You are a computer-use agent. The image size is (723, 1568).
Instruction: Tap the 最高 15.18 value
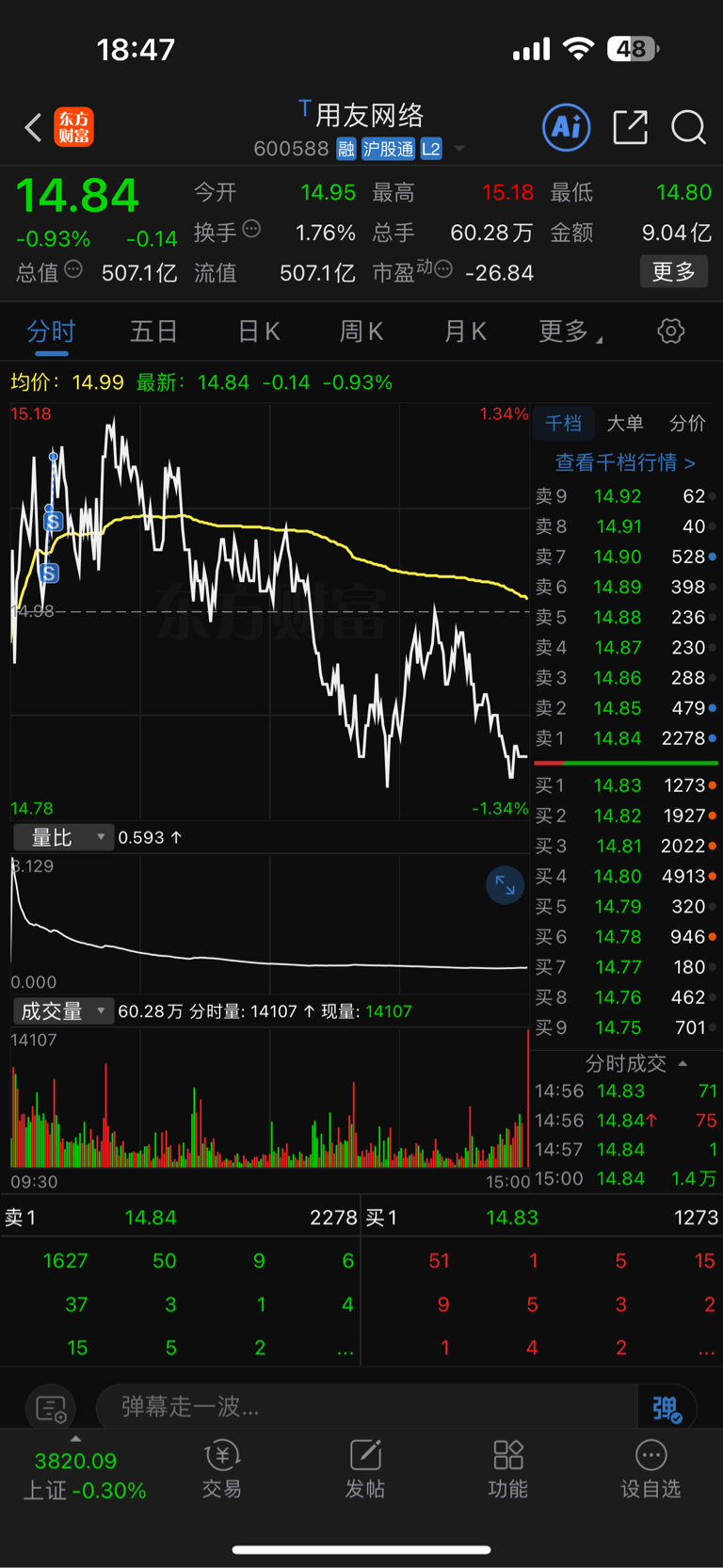point(507,193)
